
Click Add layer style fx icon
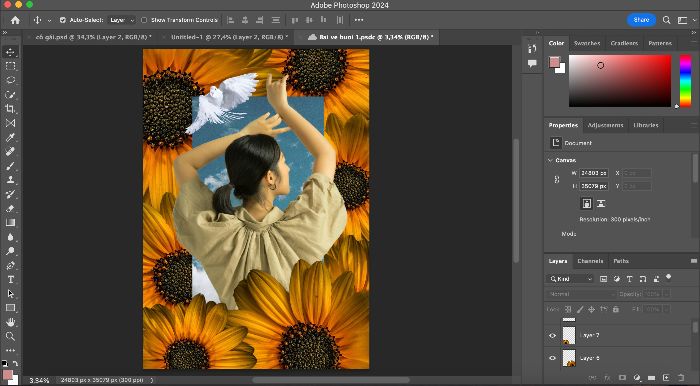point(608,378)
